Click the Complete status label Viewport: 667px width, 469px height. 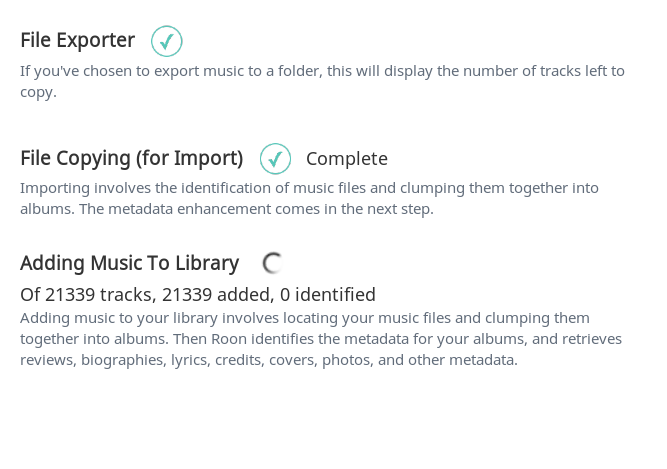(x=347, y=159)
